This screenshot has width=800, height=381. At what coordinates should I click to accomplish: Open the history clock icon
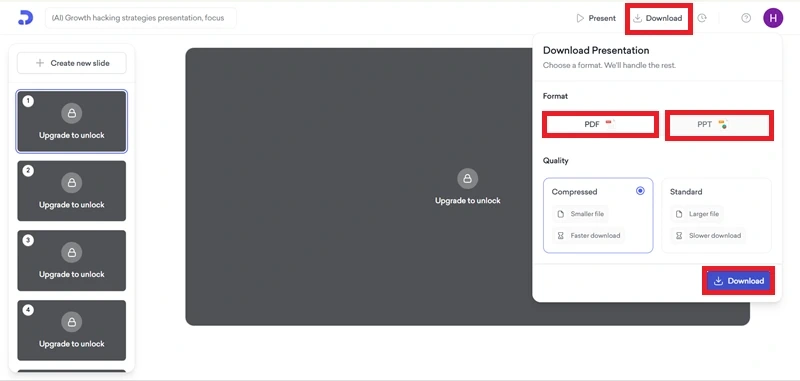click(x=702, y=18)
